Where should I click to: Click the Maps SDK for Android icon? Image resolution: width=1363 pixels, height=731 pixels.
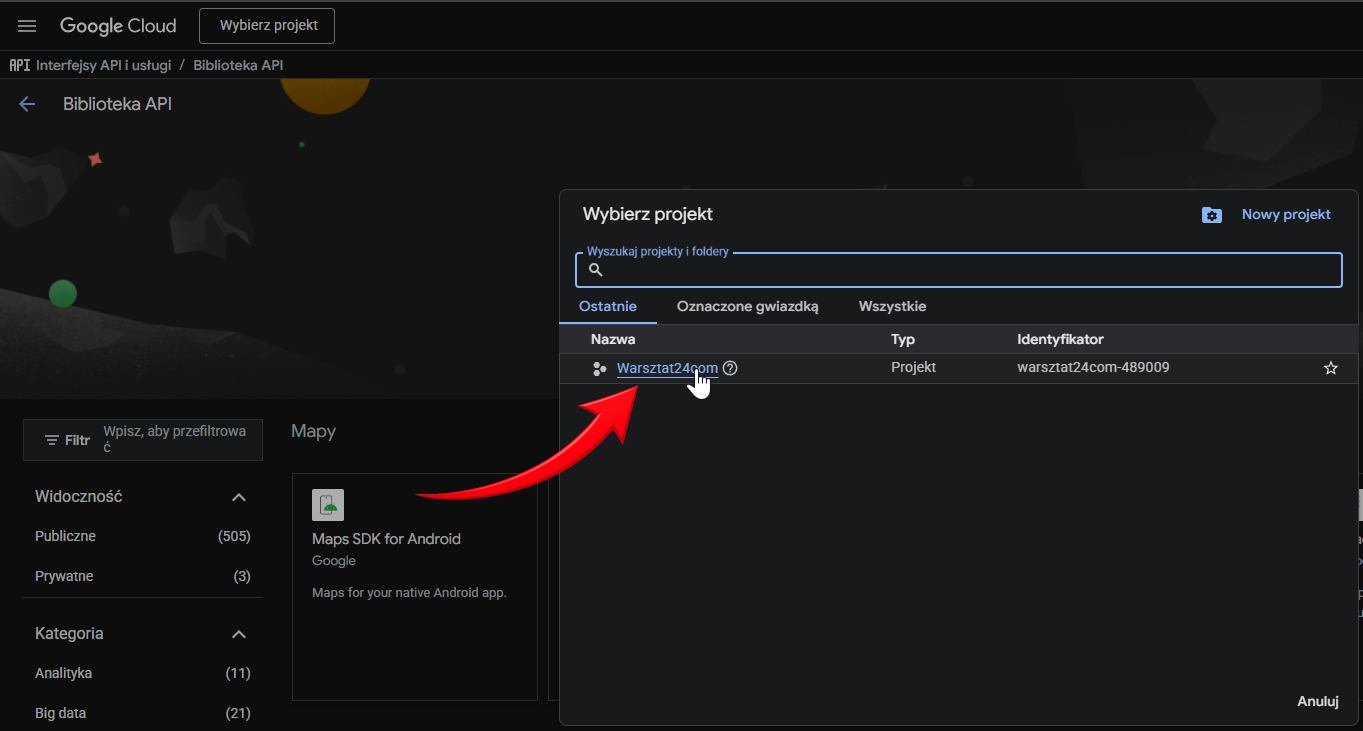tap(328, 505)
